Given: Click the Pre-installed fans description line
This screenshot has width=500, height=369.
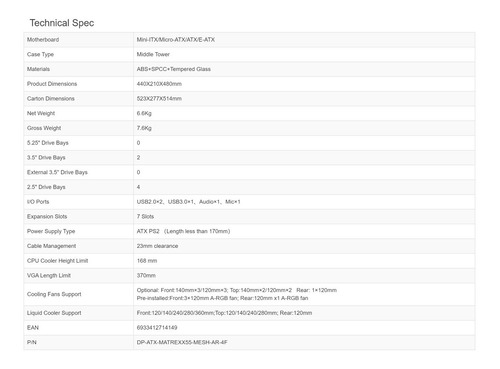Looking at the screenshot, I should pyautogui.click(x=222, y=298).
